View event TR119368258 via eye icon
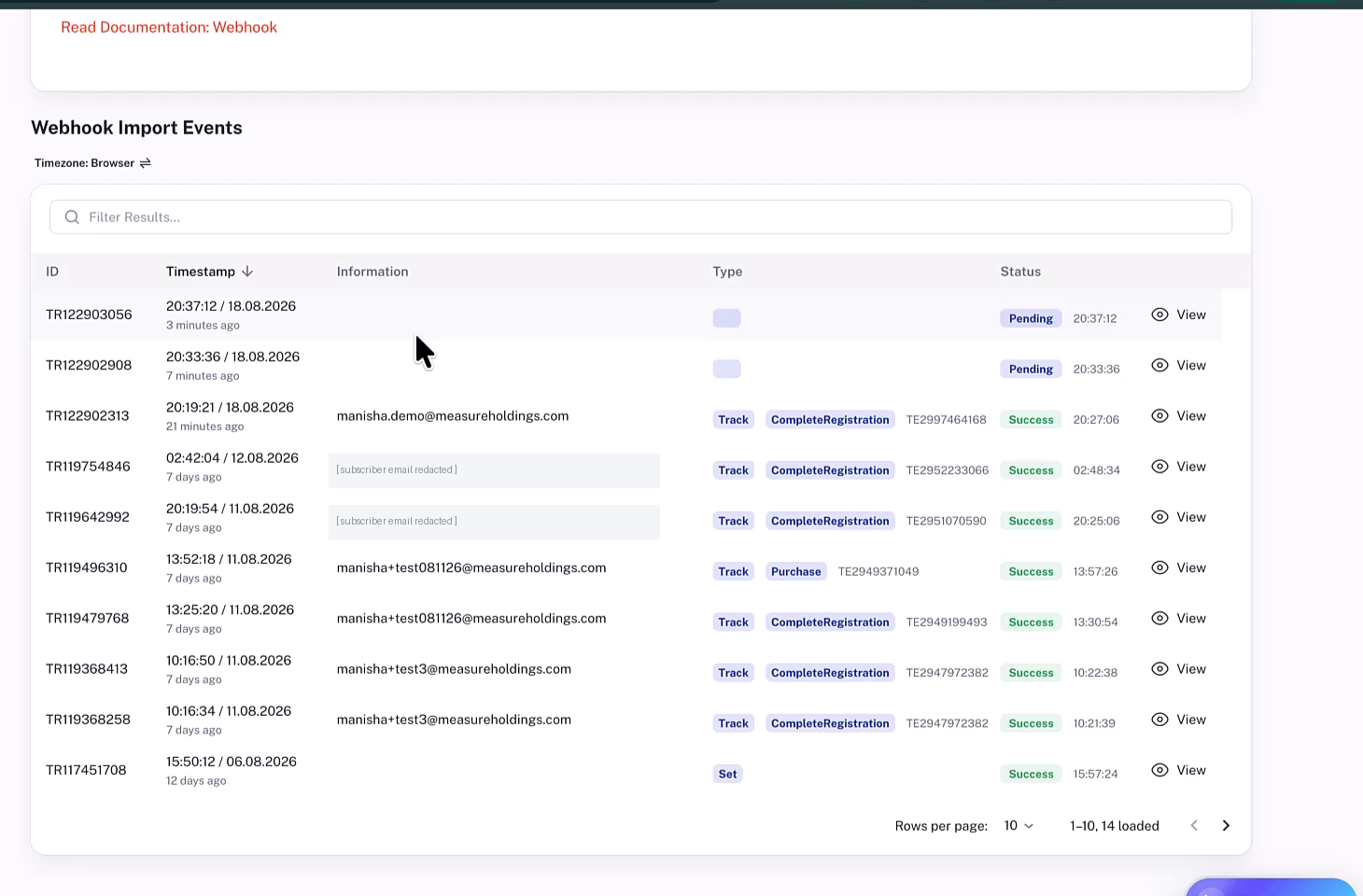Screen dimensions: 1363x896 pos(1159,720)
